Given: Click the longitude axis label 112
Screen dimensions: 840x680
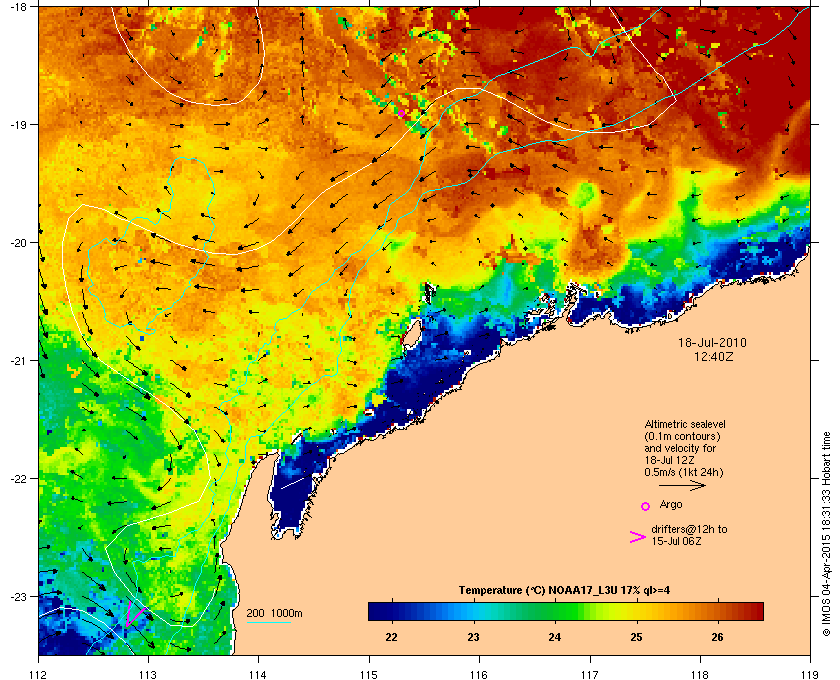Looking at the screenshot, I should click(x=38, y=674).
